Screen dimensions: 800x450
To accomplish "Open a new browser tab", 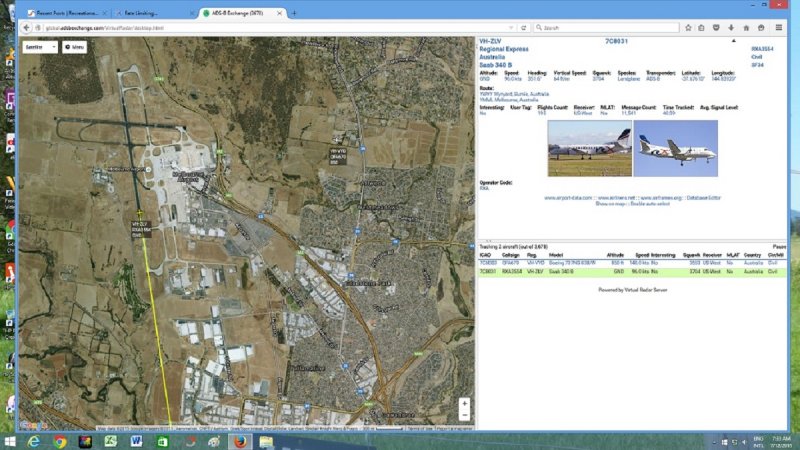I will [x=294, y=13].
